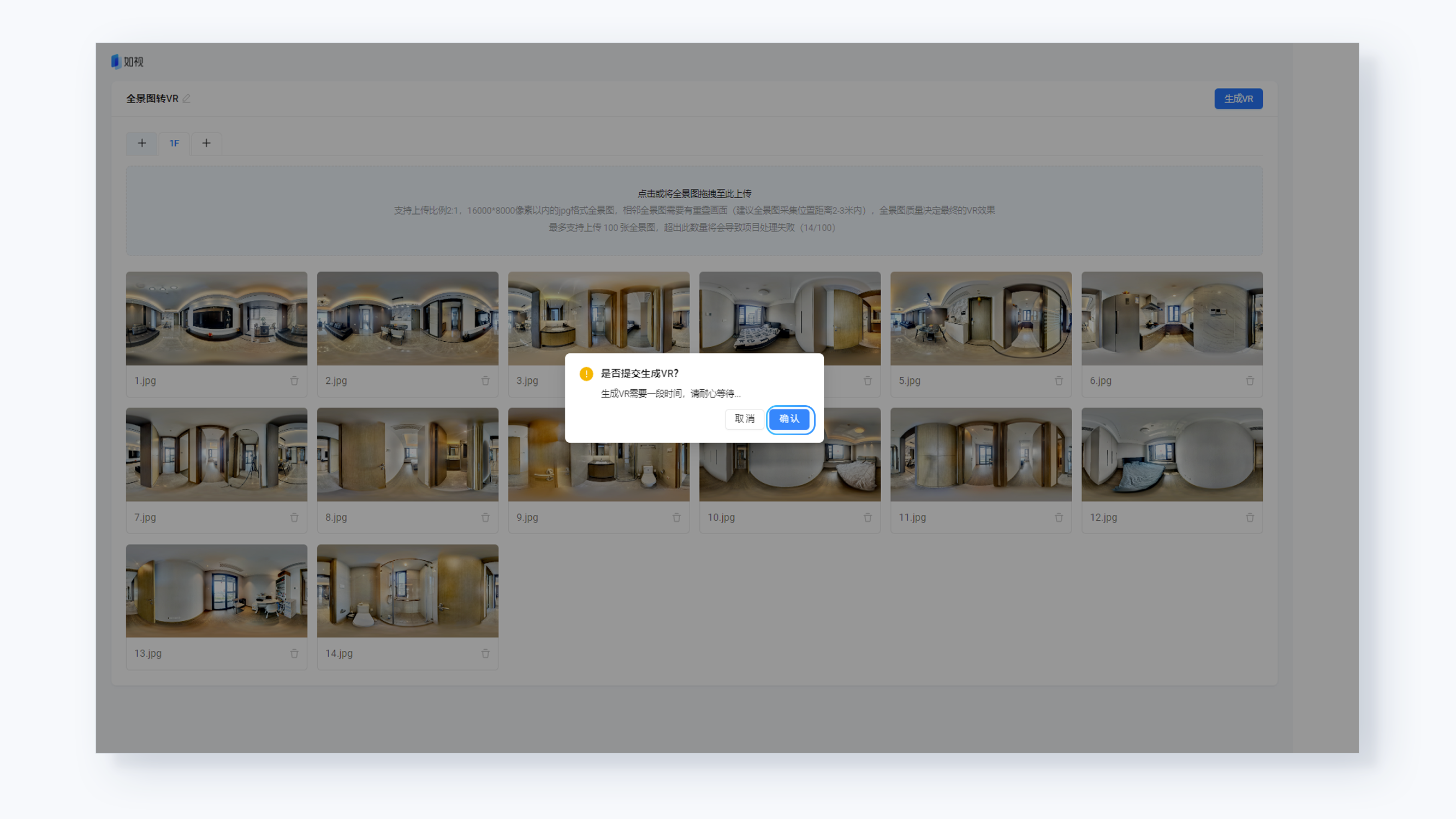The width and height of the screenshot is (1456, 819).
Task: Select the 3.jpg file name label
Action: click(x=527, y=381)
